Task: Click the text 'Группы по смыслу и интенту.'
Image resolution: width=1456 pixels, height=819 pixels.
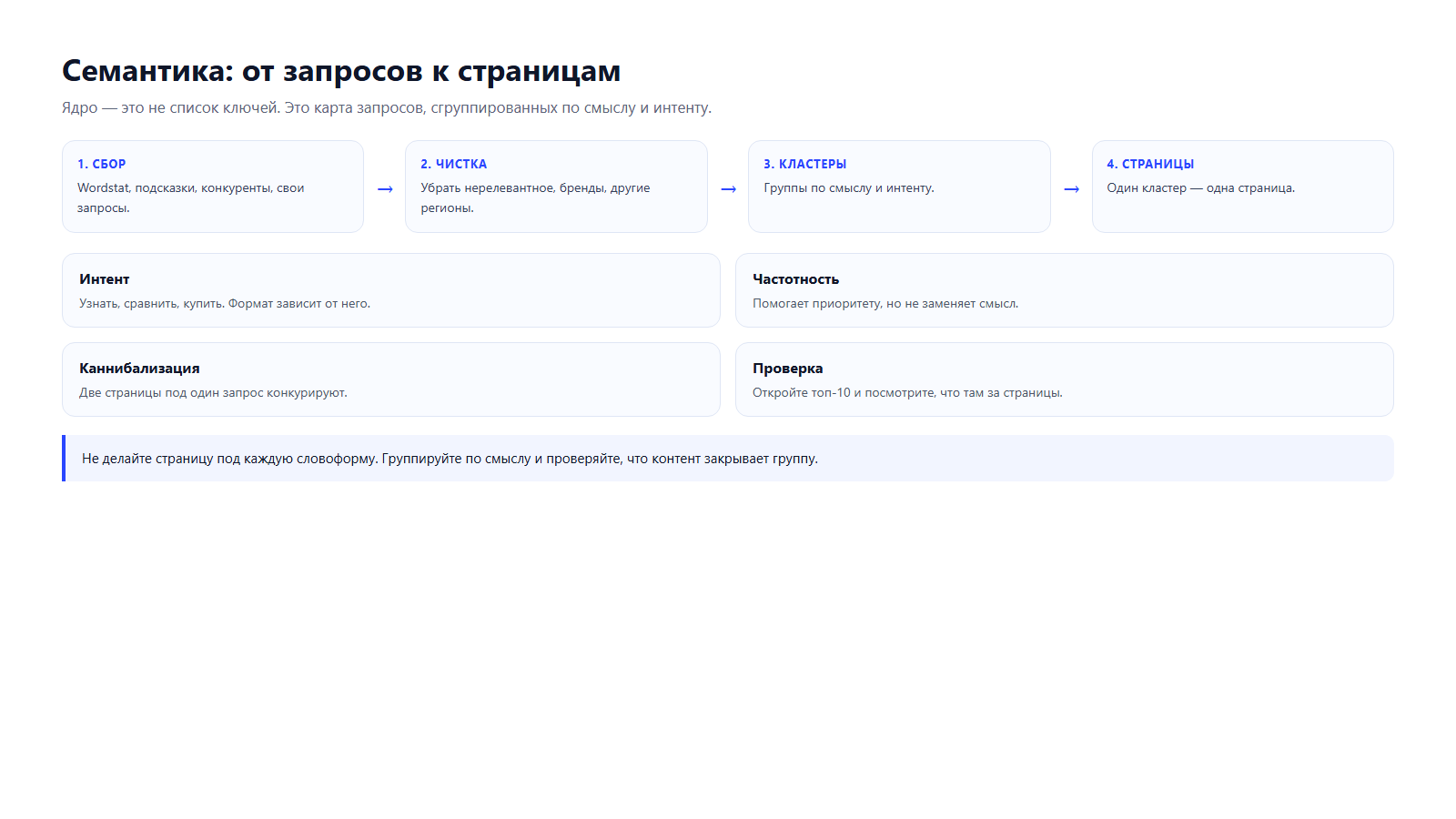Action: pyautogui.click(x=849, y=187)
